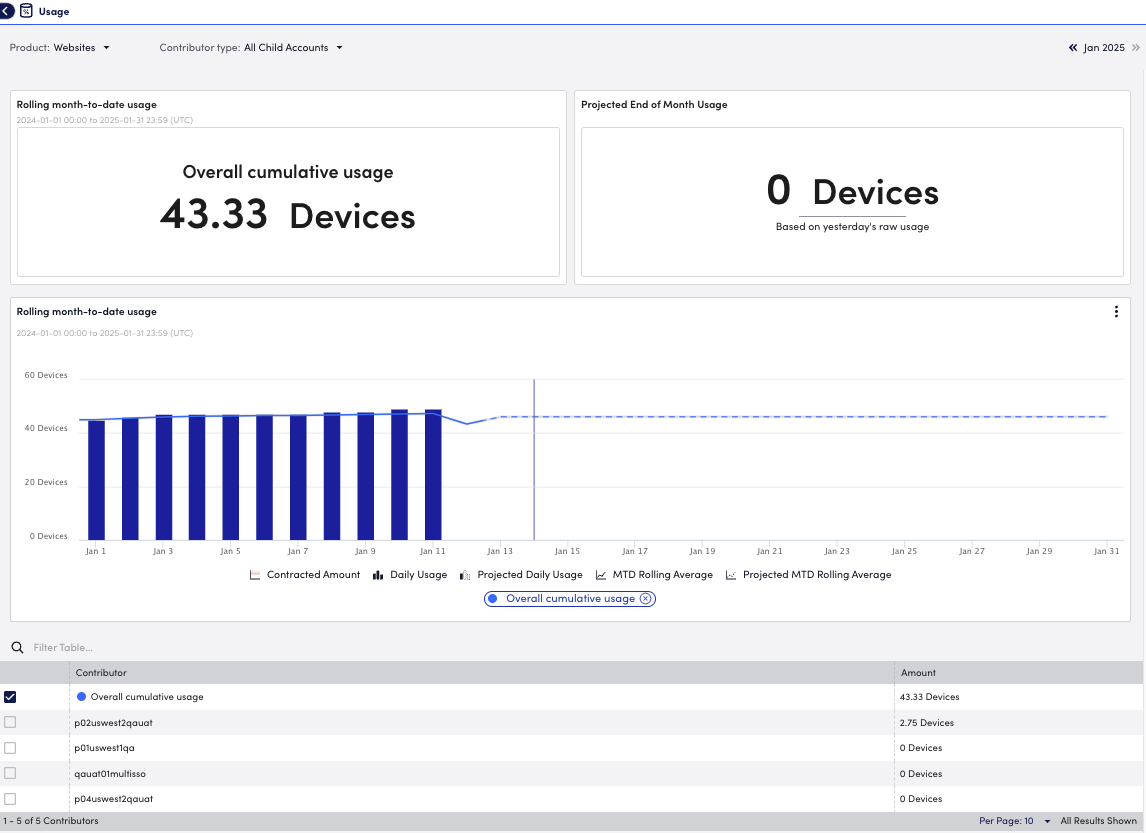The width and height of the screenshot is (1146, 833).
Task: Click the vertical current-date marker in the chart
Action: [534, 460]
